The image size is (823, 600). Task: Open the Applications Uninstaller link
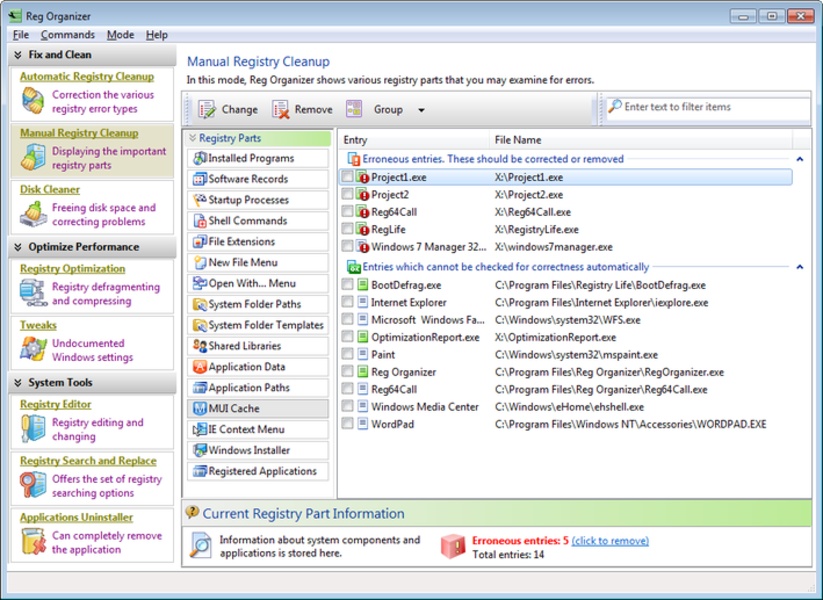pyautogui.click(x=77, y=517)
